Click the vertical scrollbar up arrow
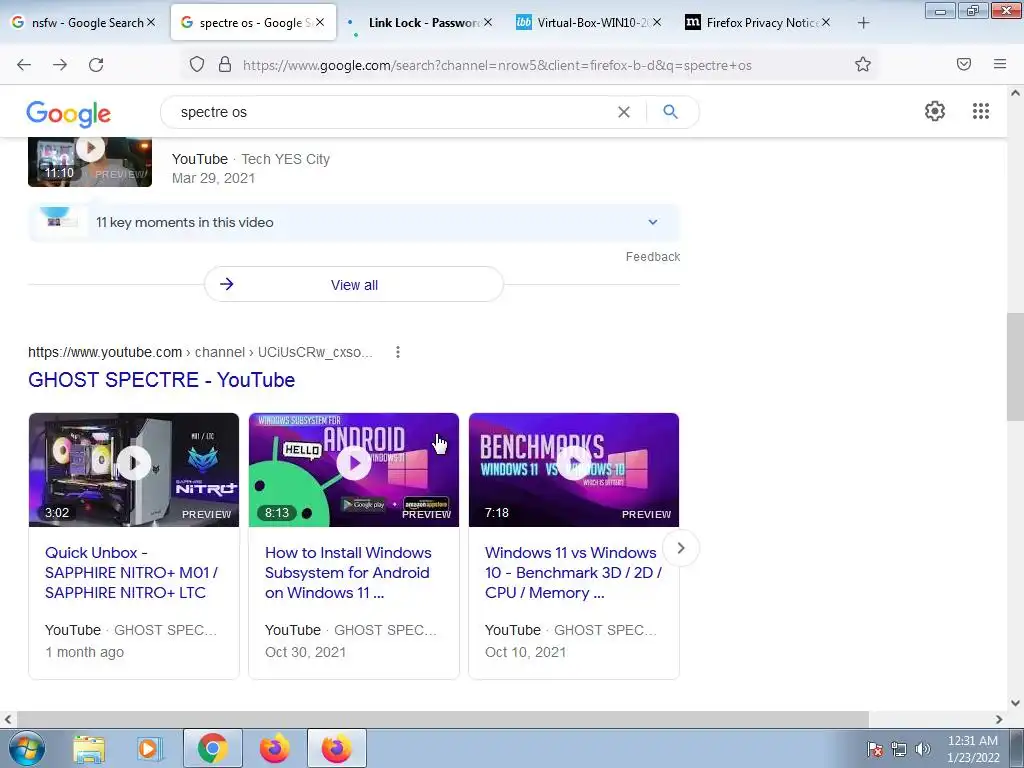The height and width of the screenshot is (768, 1024). coord(1015,93)
